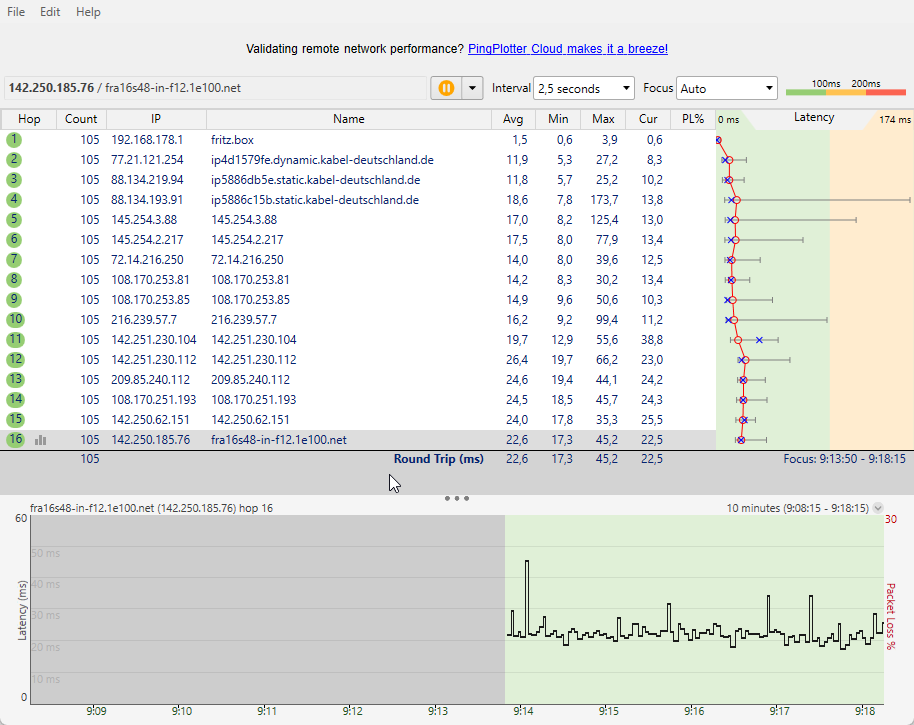The image size is (914, 725).
Task: Pause tracing with the orange pause icon
Action: point(444,88)
